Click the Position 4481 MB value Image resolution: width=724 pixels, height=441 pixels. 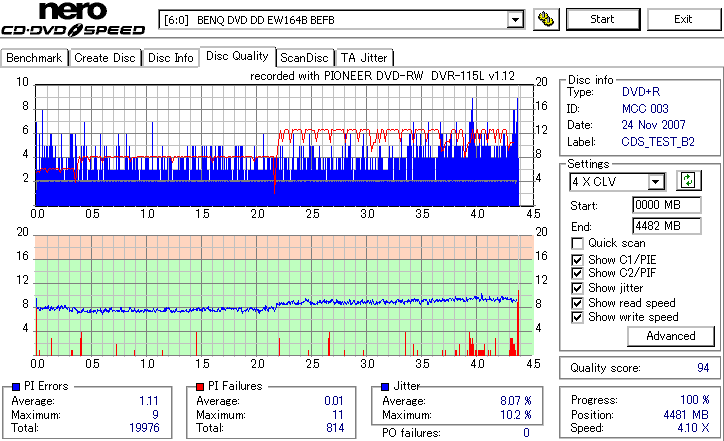coord(686,415)
